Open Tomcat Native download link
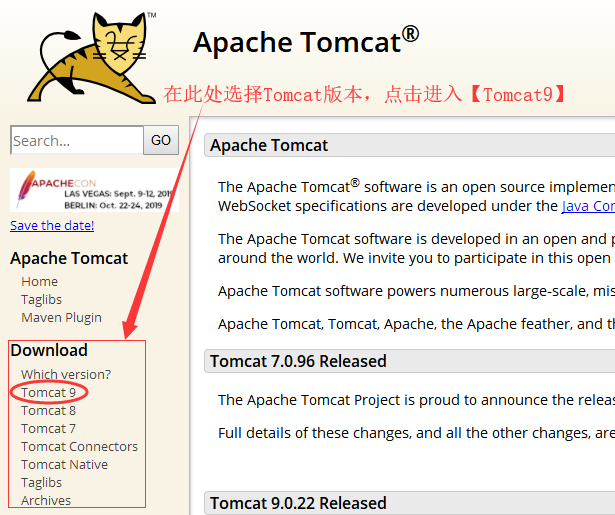 (65, 465)
